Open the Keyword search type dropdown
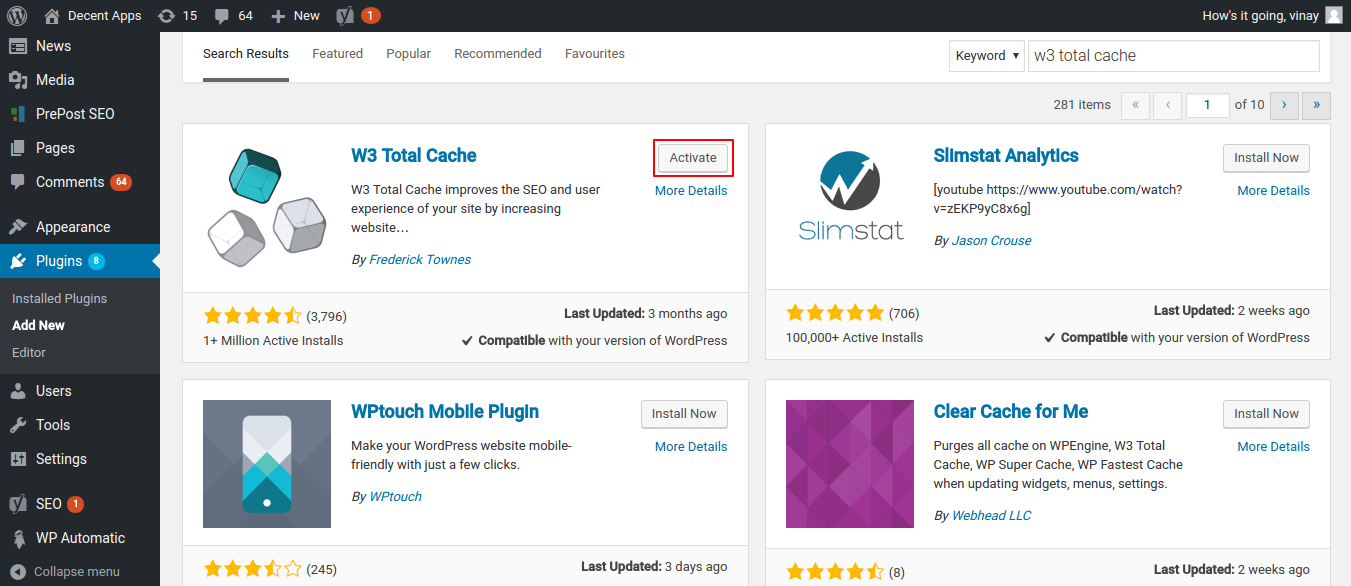 coord(987,56)
